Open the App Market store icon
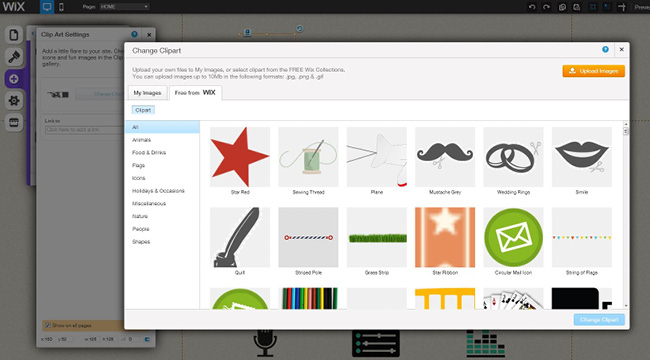The width and height of the screenshot is (650, 360). point(14,123)
